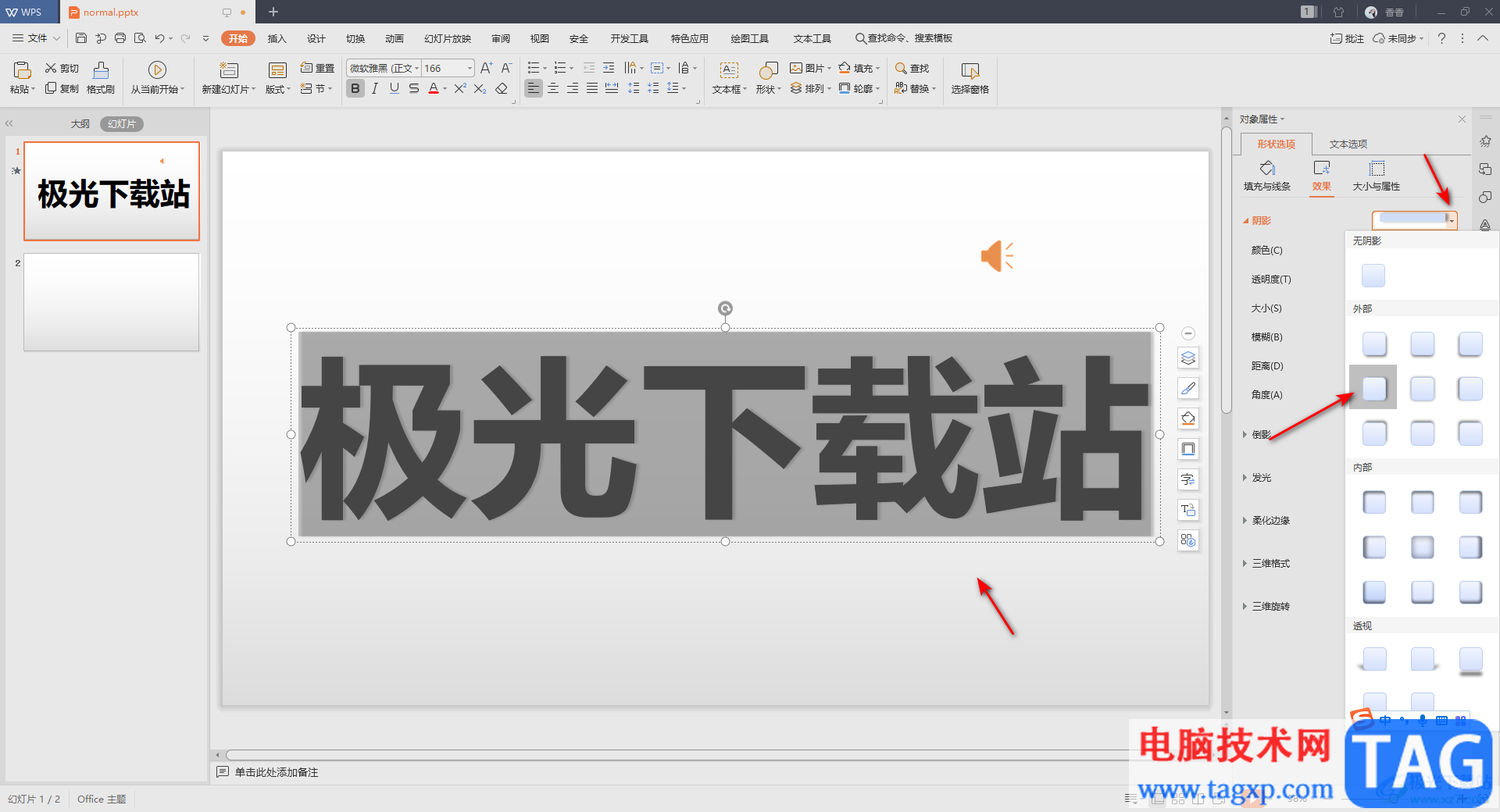Toggle Italic formatting

[x=375, y=88]
